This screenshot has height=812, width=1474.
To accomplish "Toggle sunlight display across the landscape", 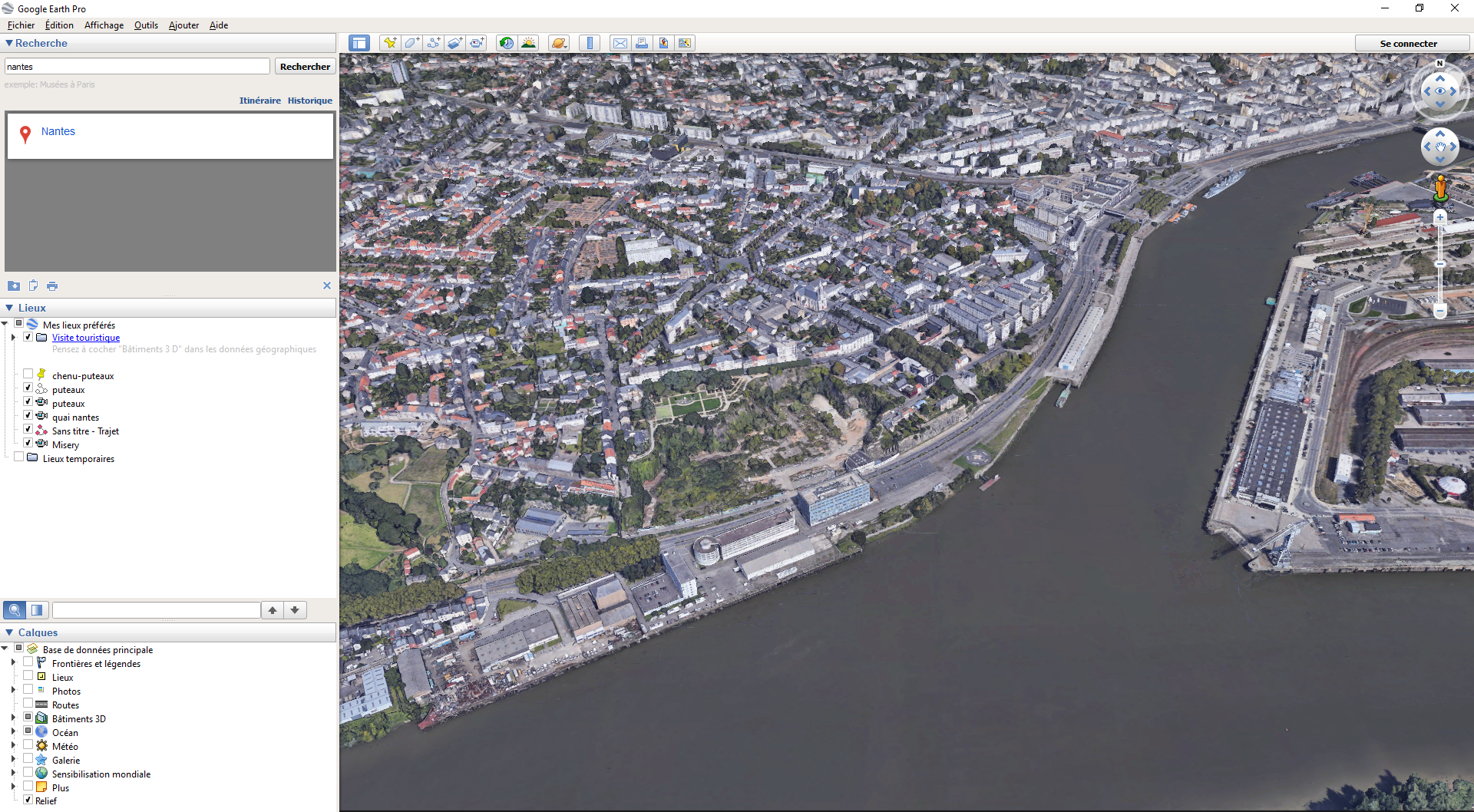I will [x=528, y=43].
